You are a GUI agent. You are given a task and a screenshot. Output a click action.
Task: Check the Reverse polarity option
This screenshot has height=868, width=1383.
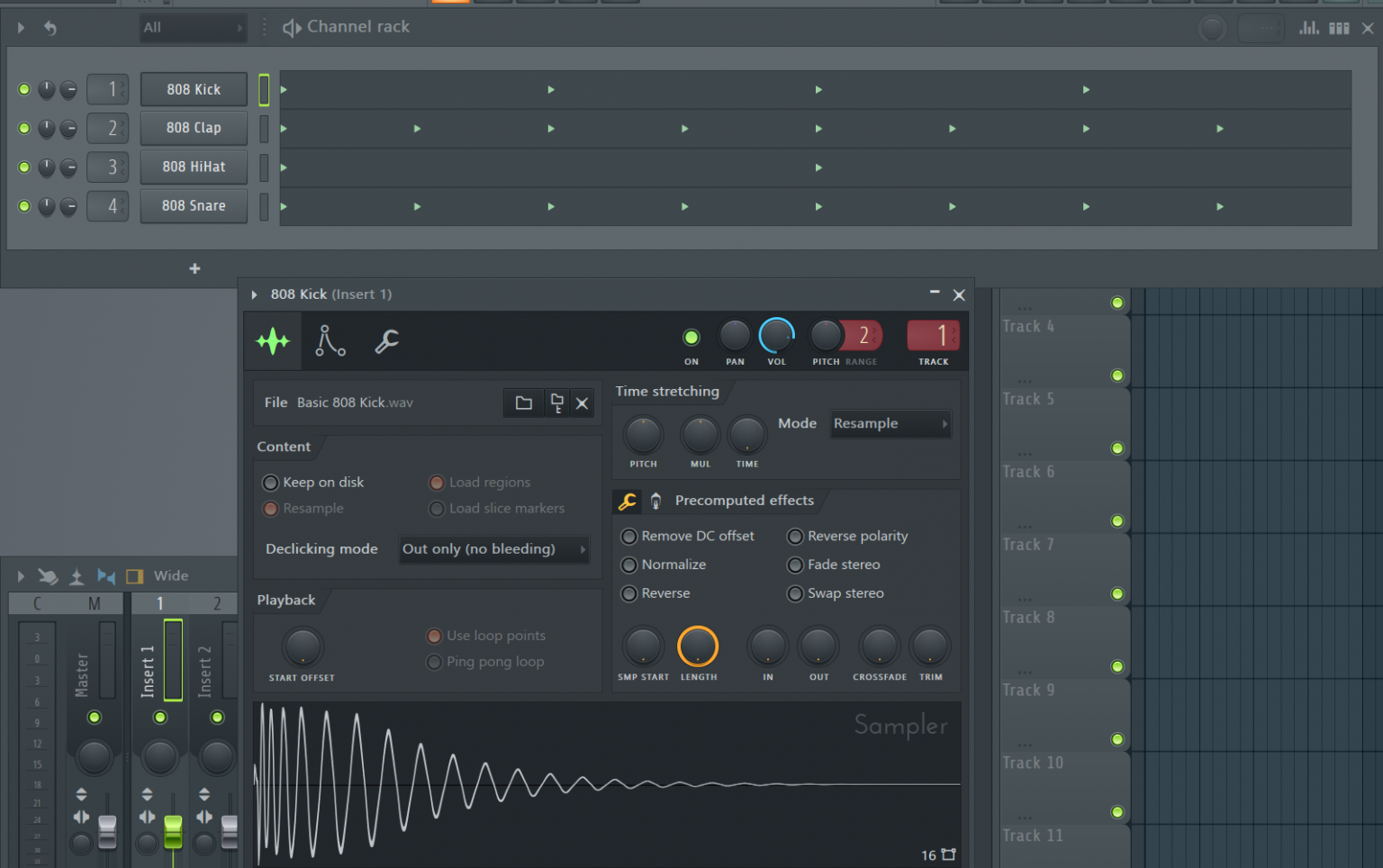click(x=795, y=536)
